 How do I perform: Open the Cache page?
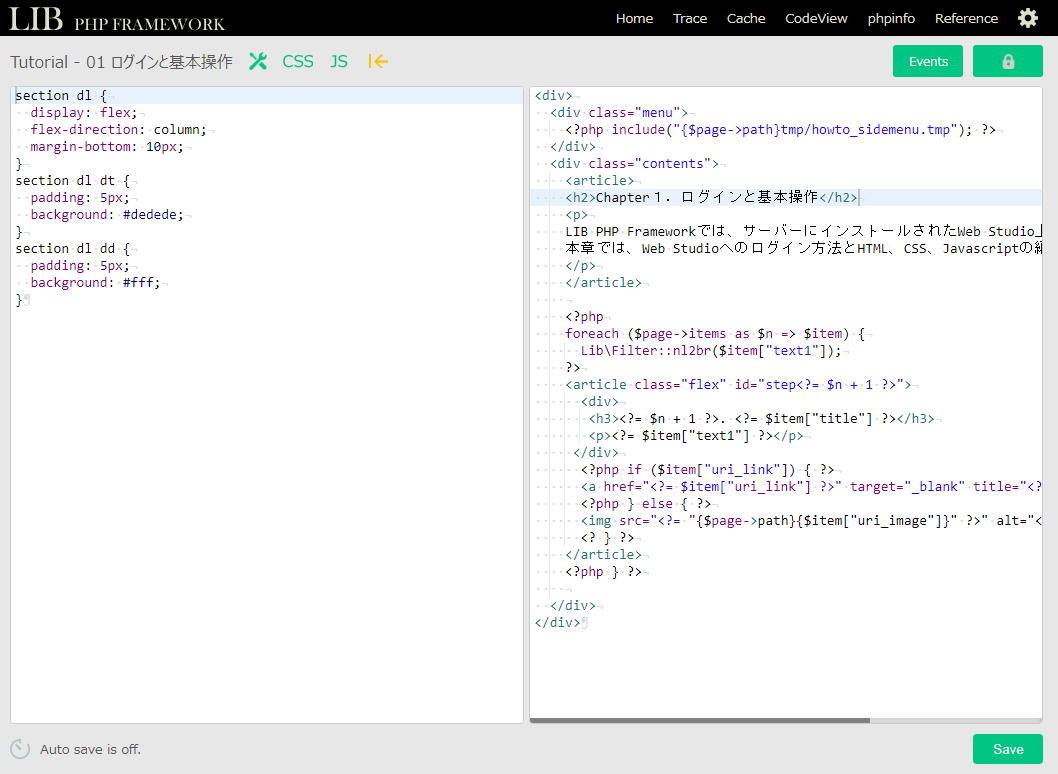pyautogui.click(x=746, y=18)
